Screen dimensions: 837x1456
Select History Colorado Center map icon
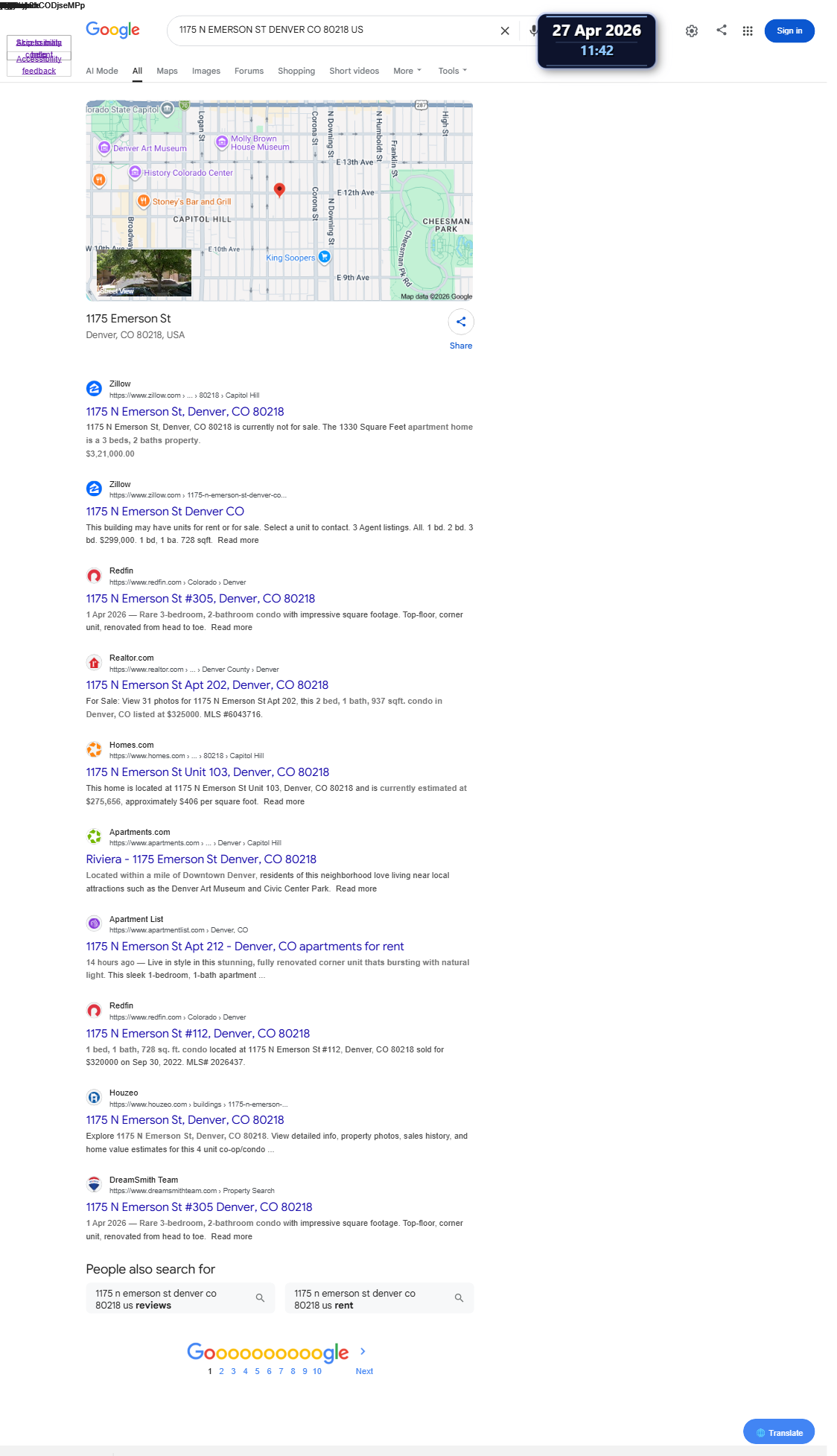click(x=135, y=172)
